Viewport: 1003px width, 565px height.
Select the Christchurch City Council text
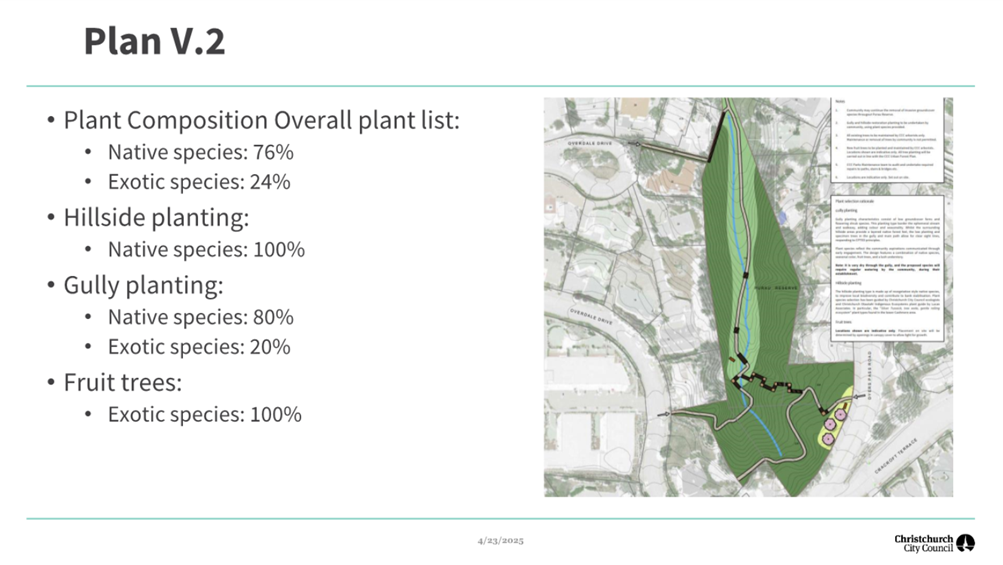click(x=923, y=542)
